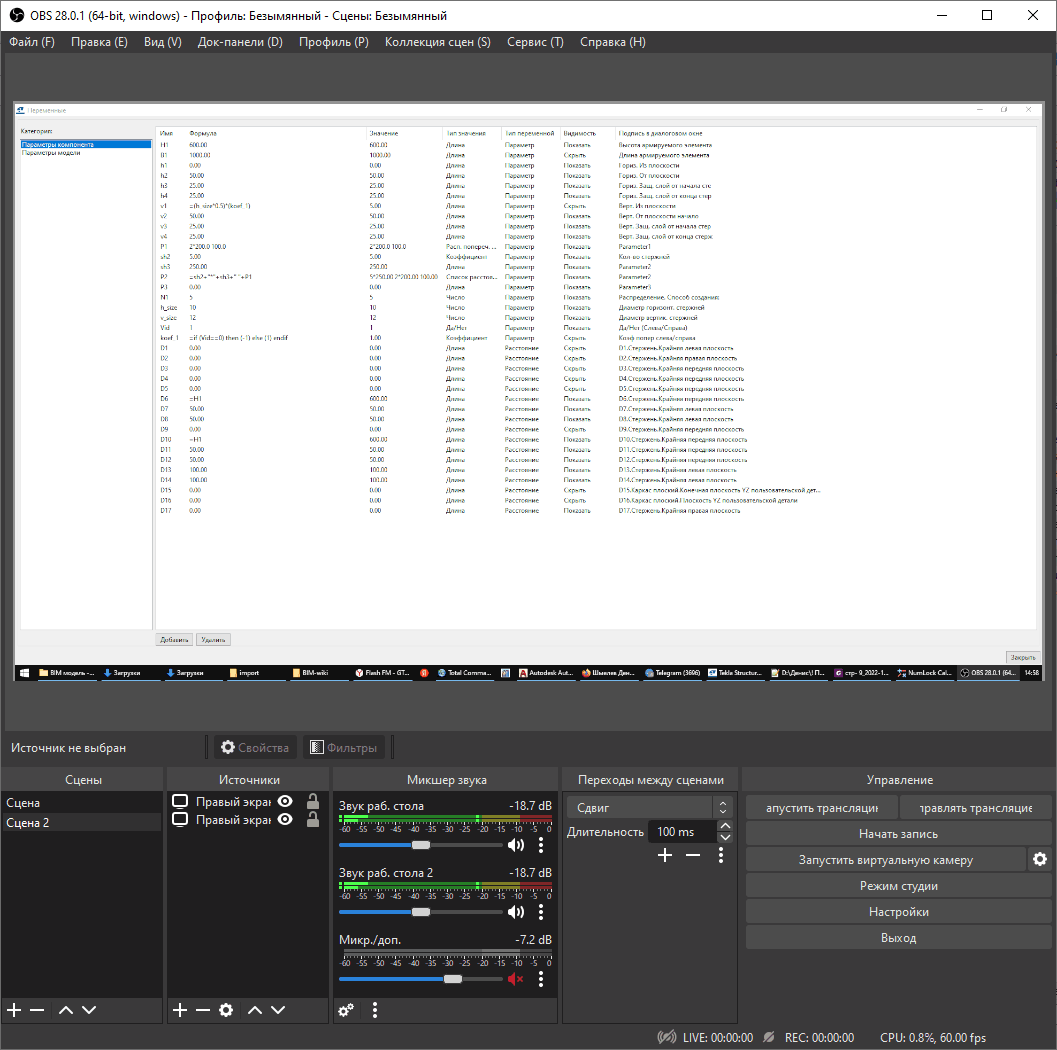Toggle lock on second Правый экран source
This screenshot has height=1050, width=1057.
[313, 819]
